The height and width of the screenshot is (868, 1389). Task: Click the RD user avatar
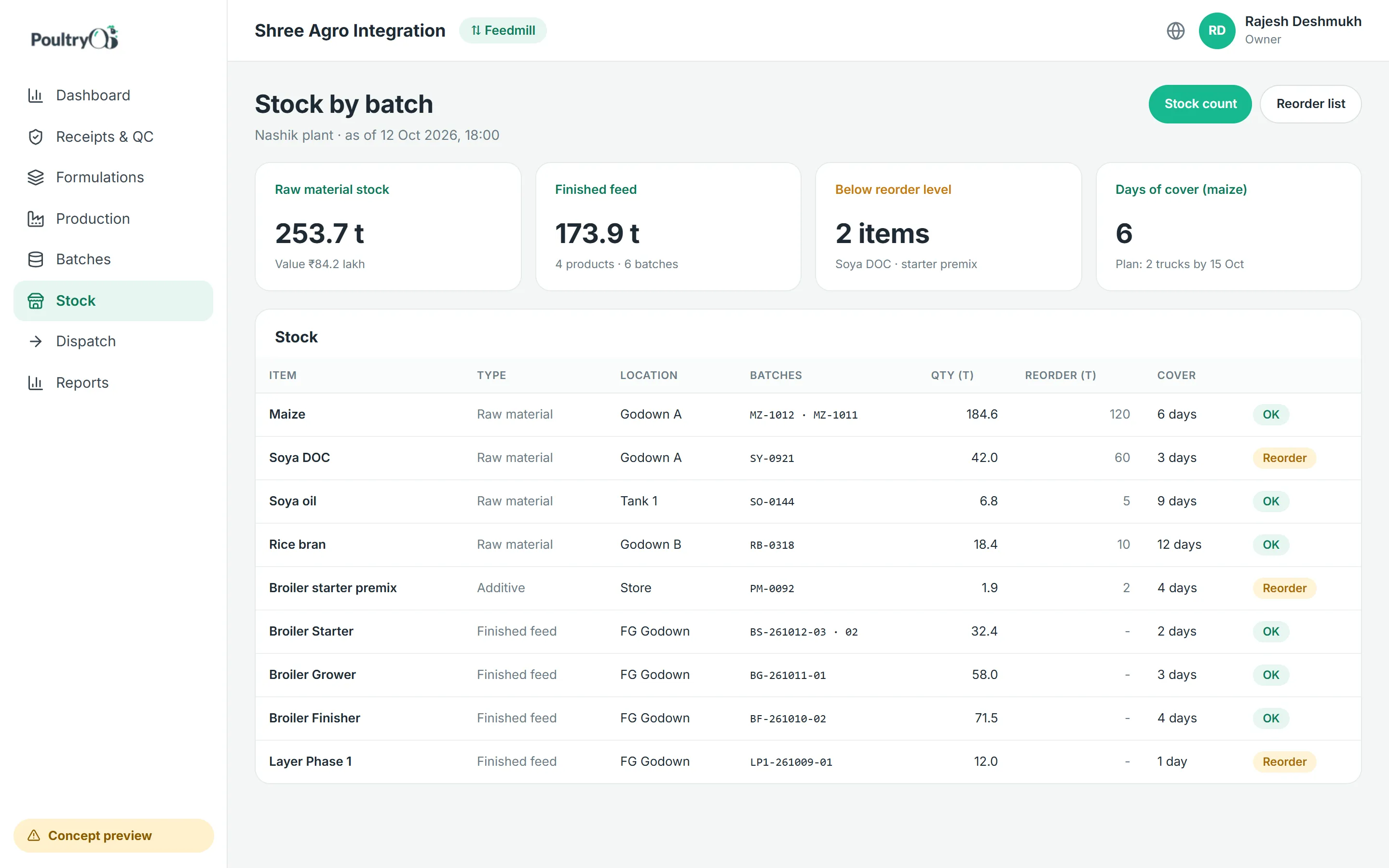tap(1217, 30)
